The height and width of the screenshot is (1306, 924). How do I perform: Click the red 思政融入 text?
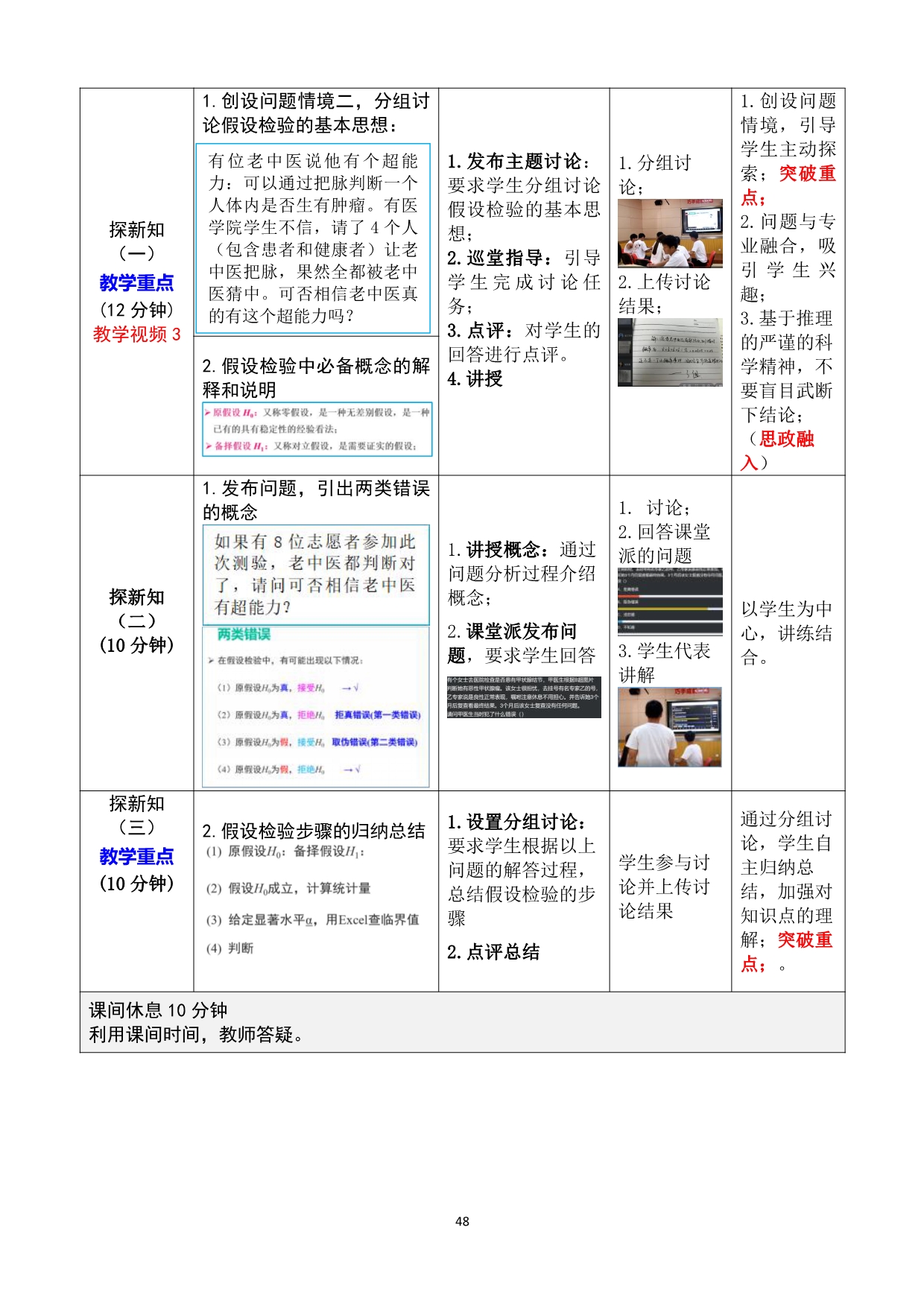pyautogui.click(x=785, y=440)
